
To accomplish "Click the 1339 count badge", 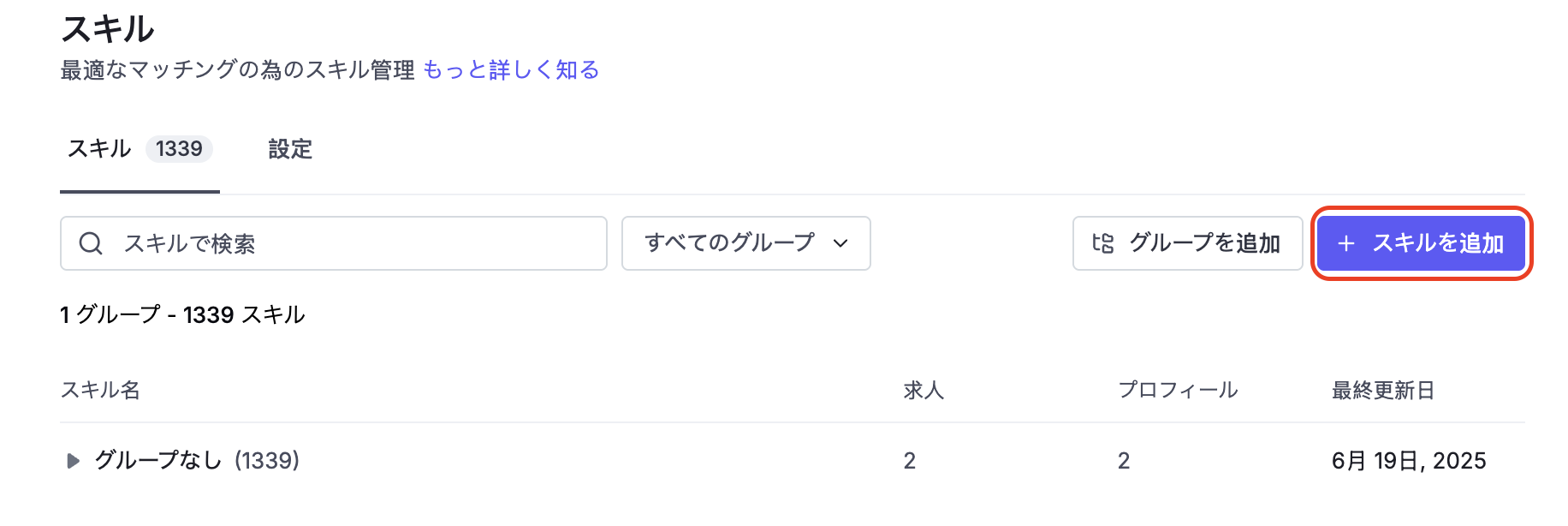I will tap(179, 149).
